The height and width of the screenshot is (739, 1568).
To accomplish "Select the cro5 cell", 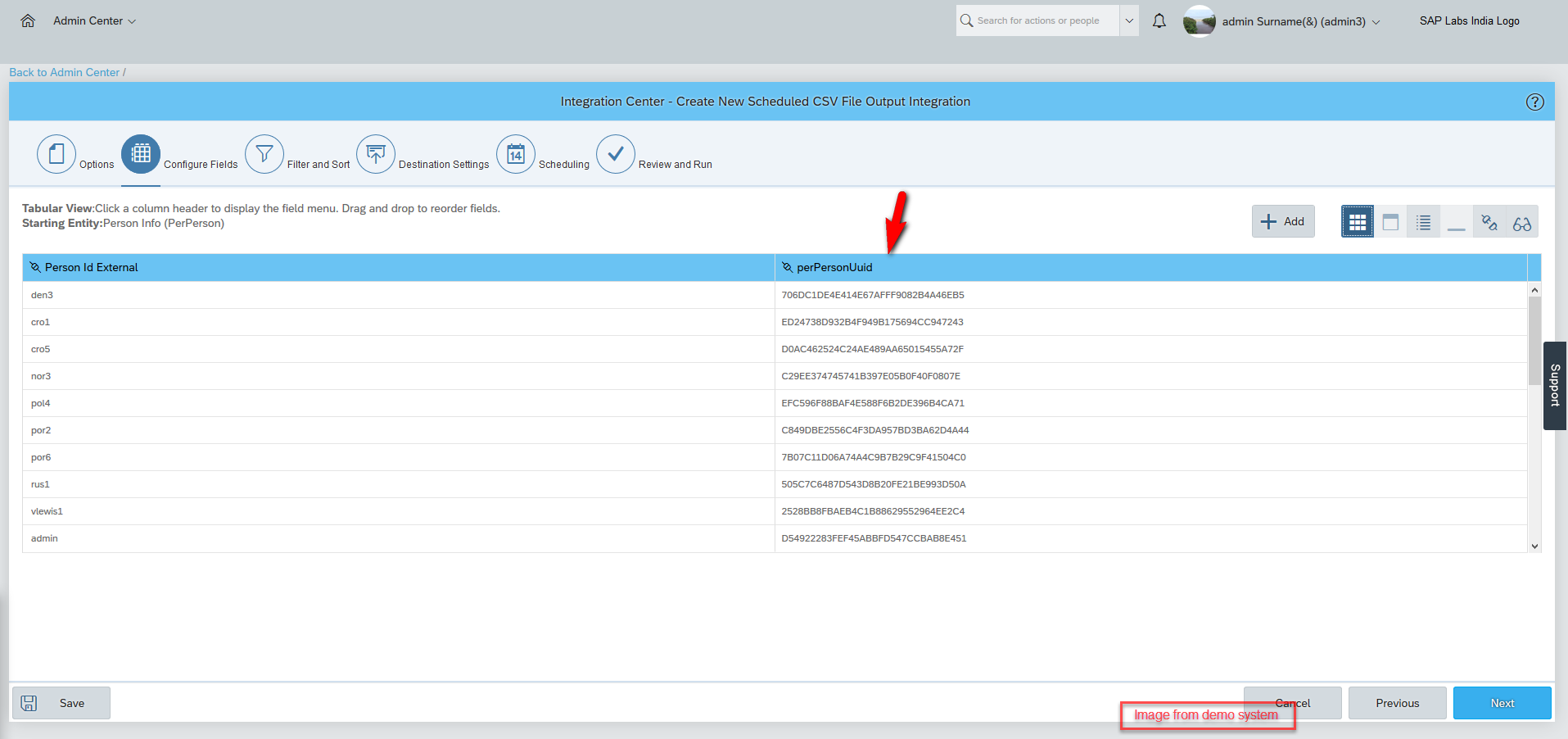I will tap(399, 349).
